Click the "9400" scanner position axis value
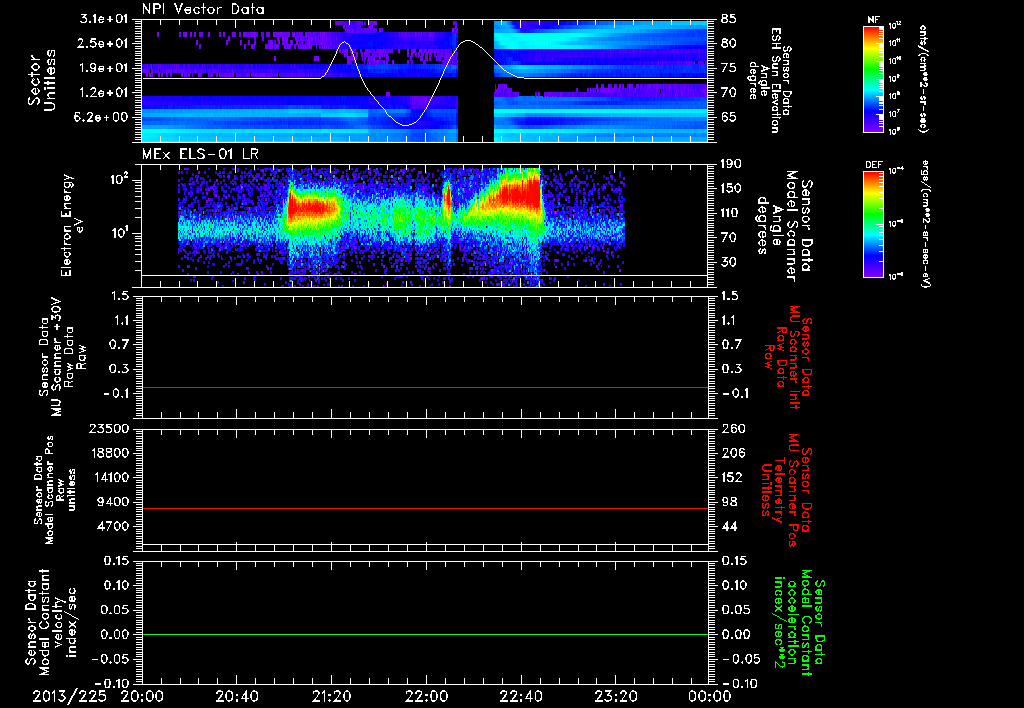Viewport: 1024px width, 708px height. (x=112, y=502)
